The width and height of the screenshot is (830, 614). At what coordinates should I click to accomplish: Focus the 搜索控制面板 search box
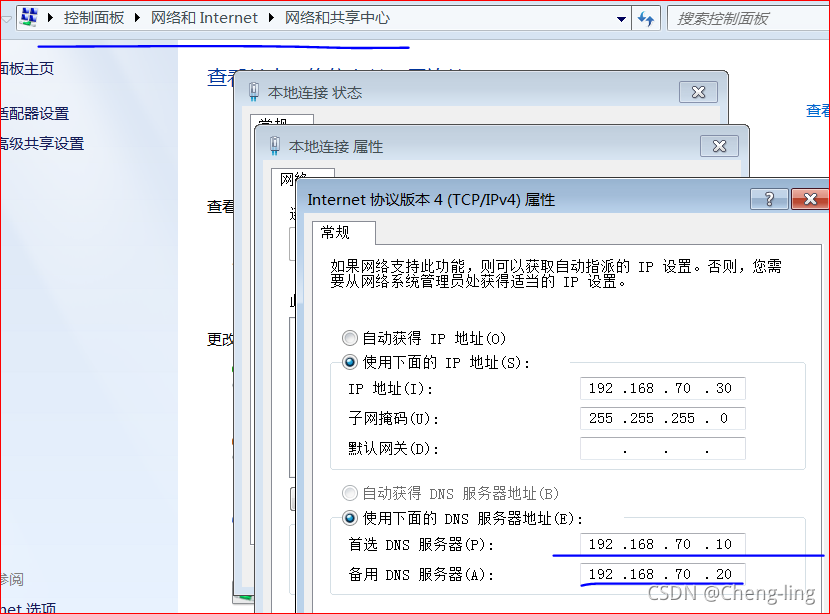(x=748, y=19)
